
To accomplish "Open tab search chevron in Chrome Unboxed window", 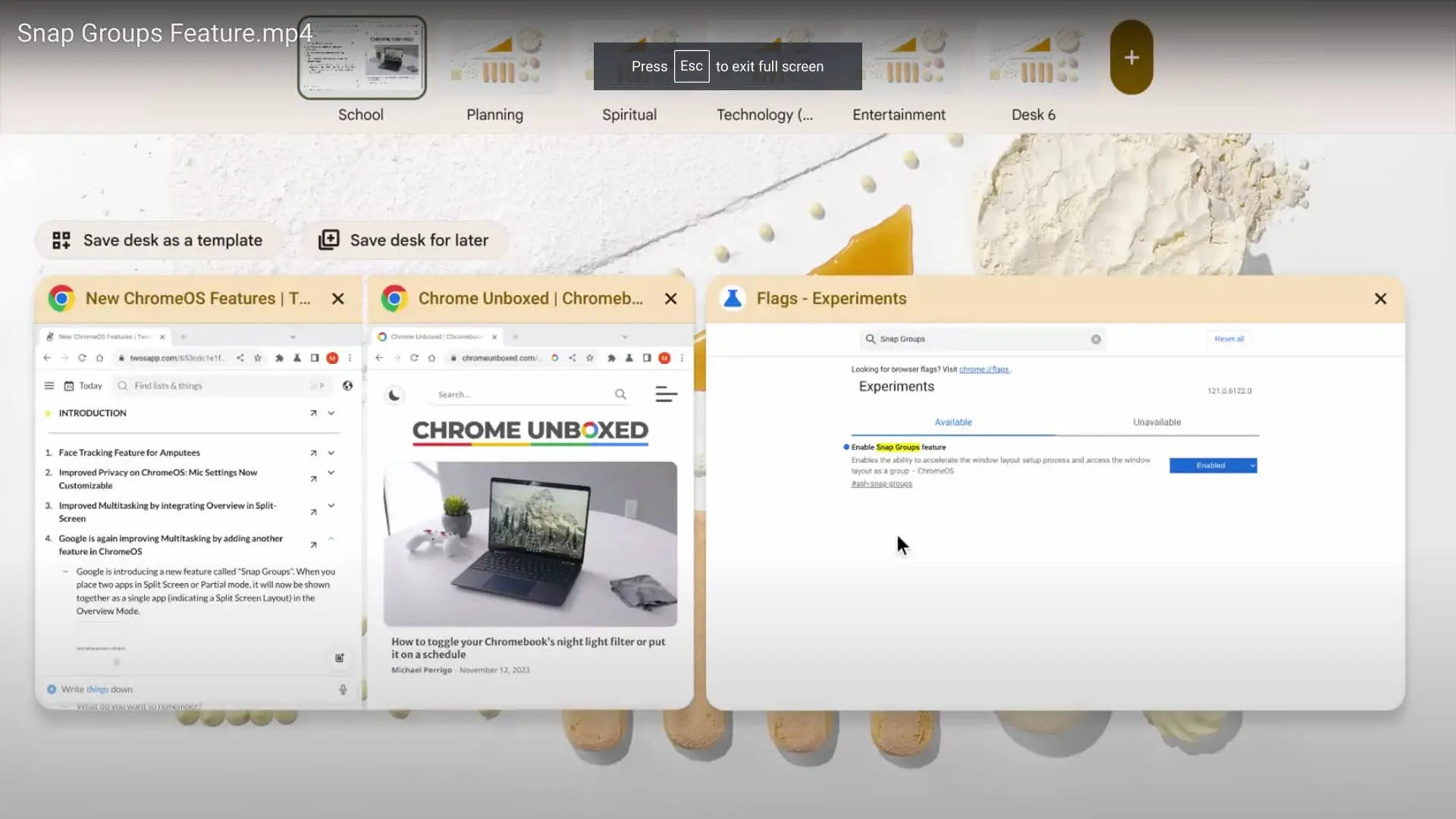I will pos(625,337).
